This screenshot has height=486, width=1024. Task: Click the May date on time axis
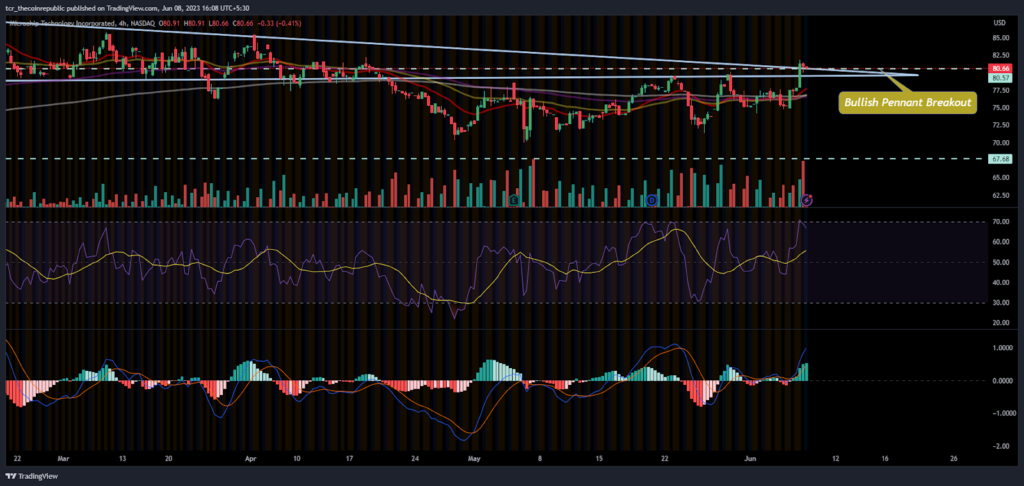click(x=475, y=459)
